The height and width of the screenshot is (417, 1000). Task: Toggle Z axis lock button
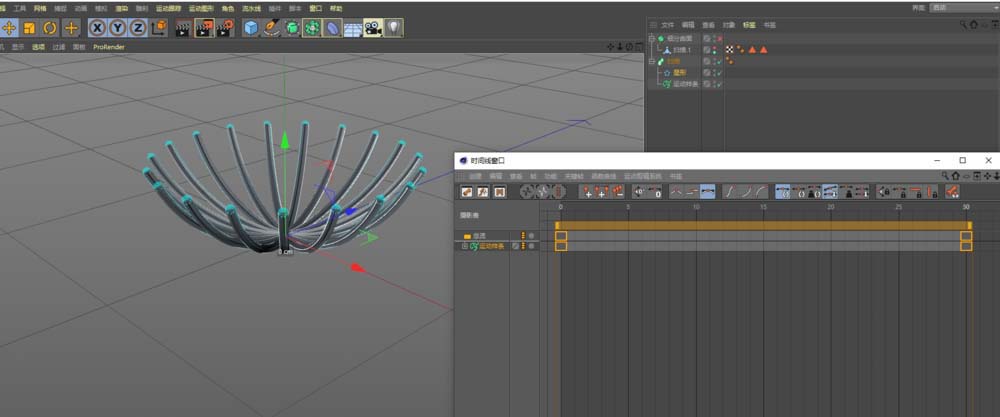[x=136, y=28]
